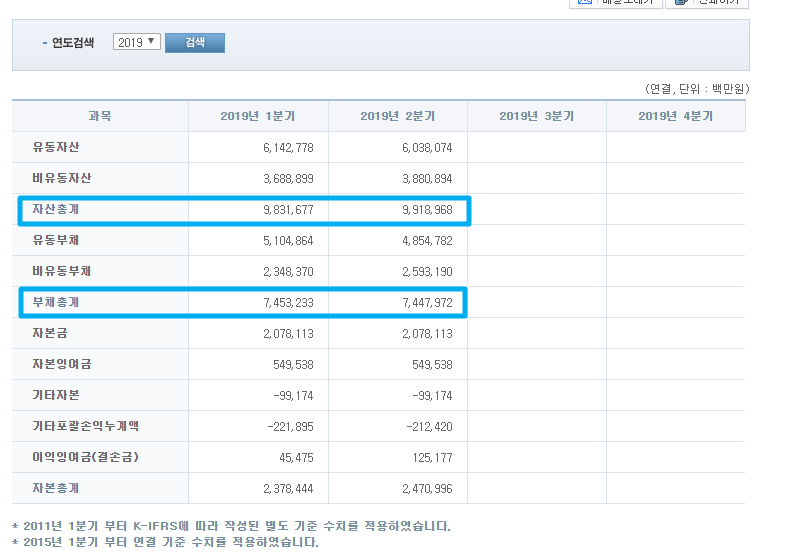Click the 2011년 1분기 K-IFRS footnote

[x=231, y=526]
